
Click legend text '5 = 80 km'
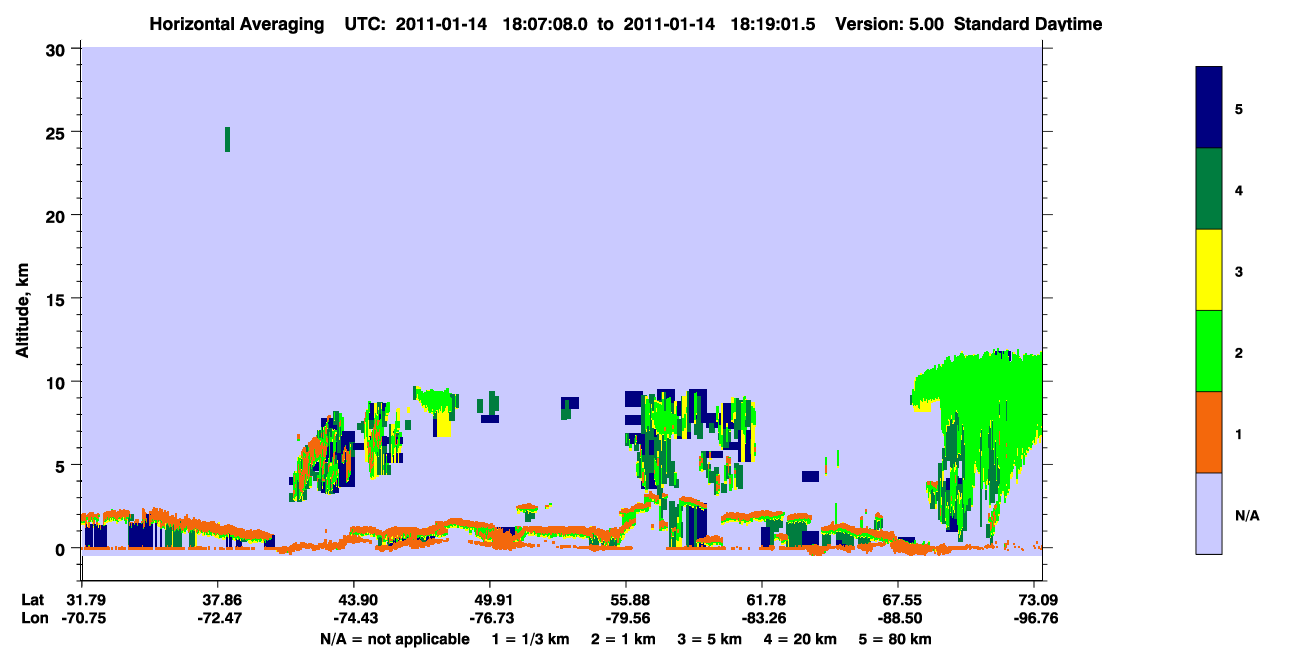coord(895,639)
